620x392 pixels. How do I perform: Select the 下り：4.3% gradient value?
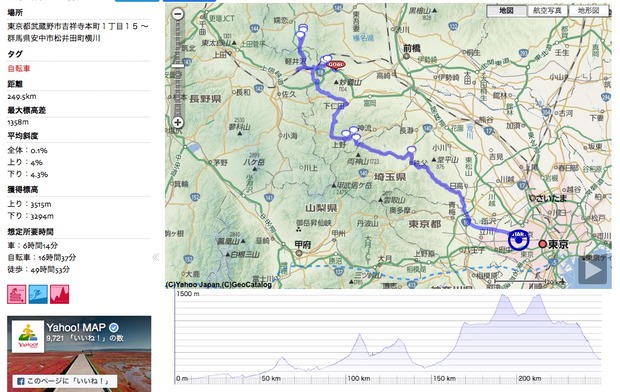(x=28, y=174)
